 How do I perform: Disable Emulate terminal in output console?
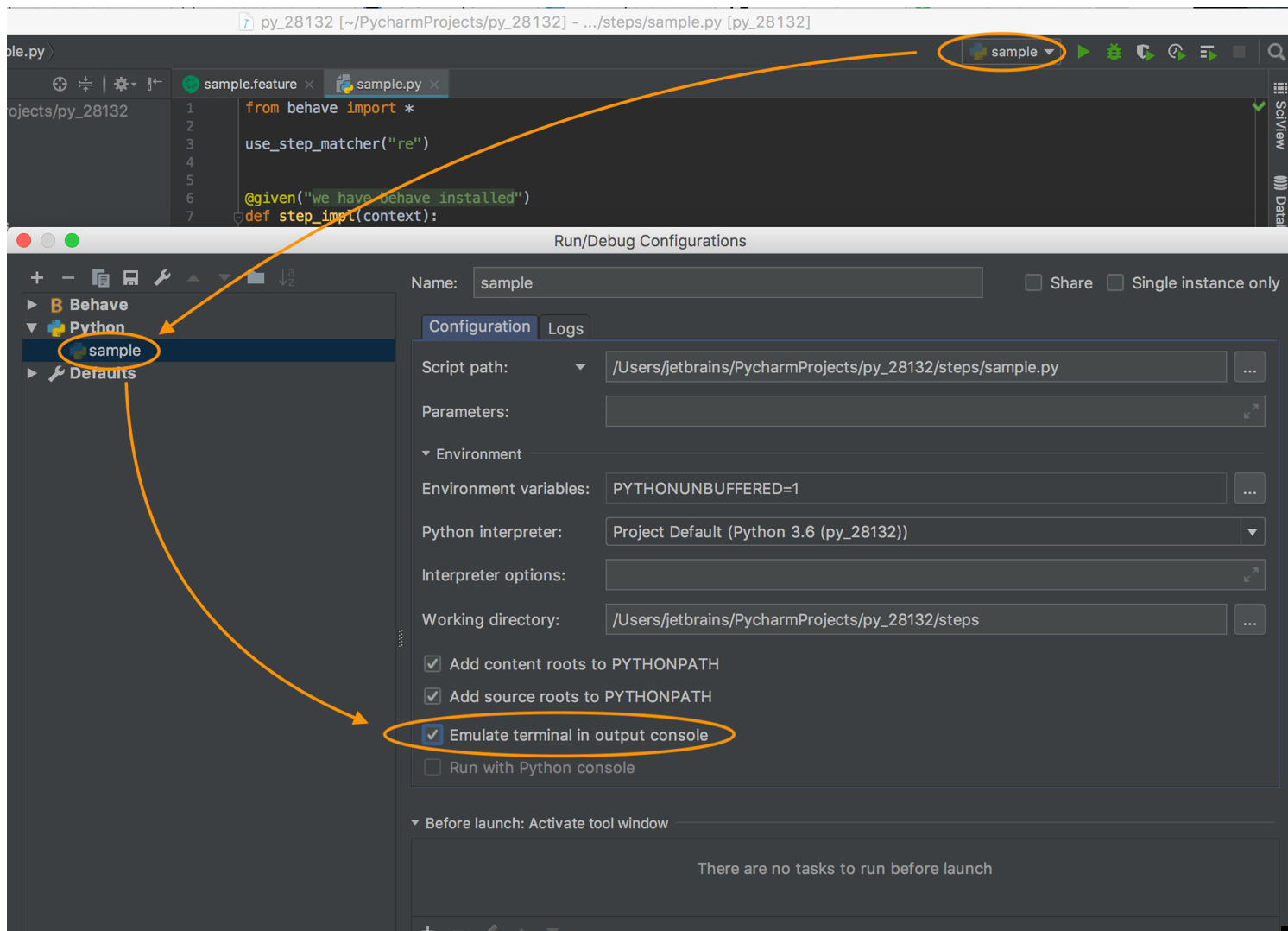click(432, 734)
